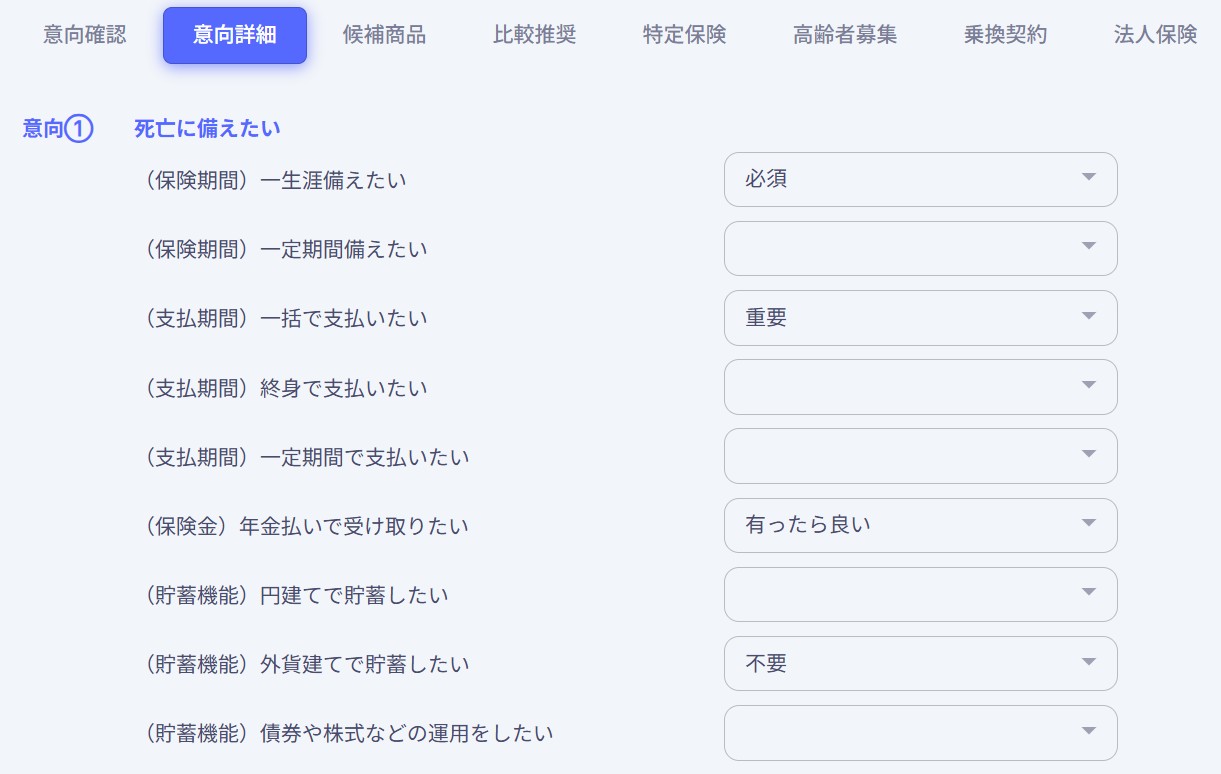Open the 重要 dropdown for 一括で支払いたい
The width and height of the screenshot is (1221, 774).
920,317
